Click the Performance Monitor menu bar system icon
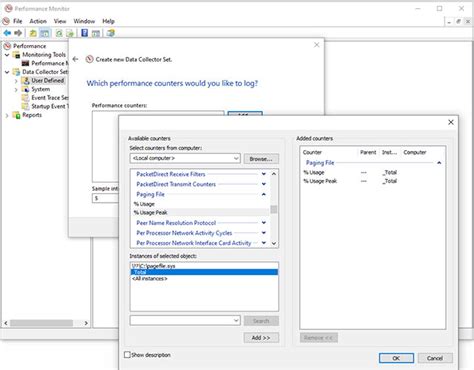The image size is (474, 370). pyautogui.click(x=6, y=21)
